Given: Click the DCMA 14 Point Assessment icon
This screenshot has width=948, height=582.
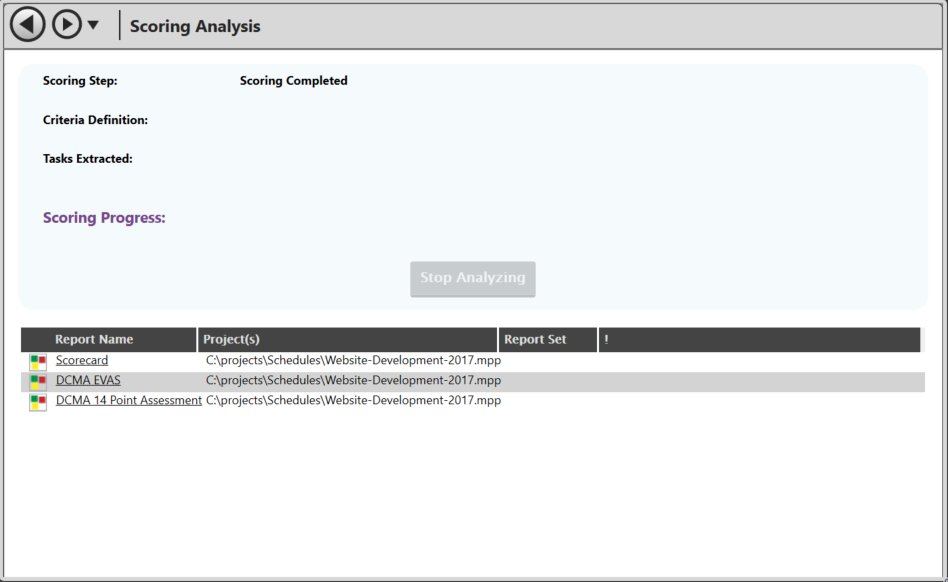Looking at the screenshot, I should [38, 401].
